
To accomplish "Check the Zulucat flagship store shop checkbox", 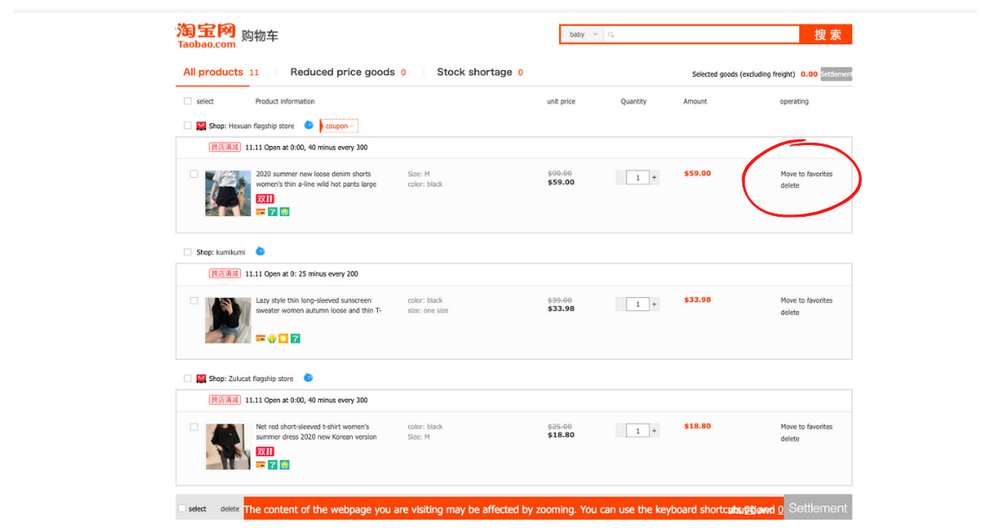I will (x=188, y=378).
